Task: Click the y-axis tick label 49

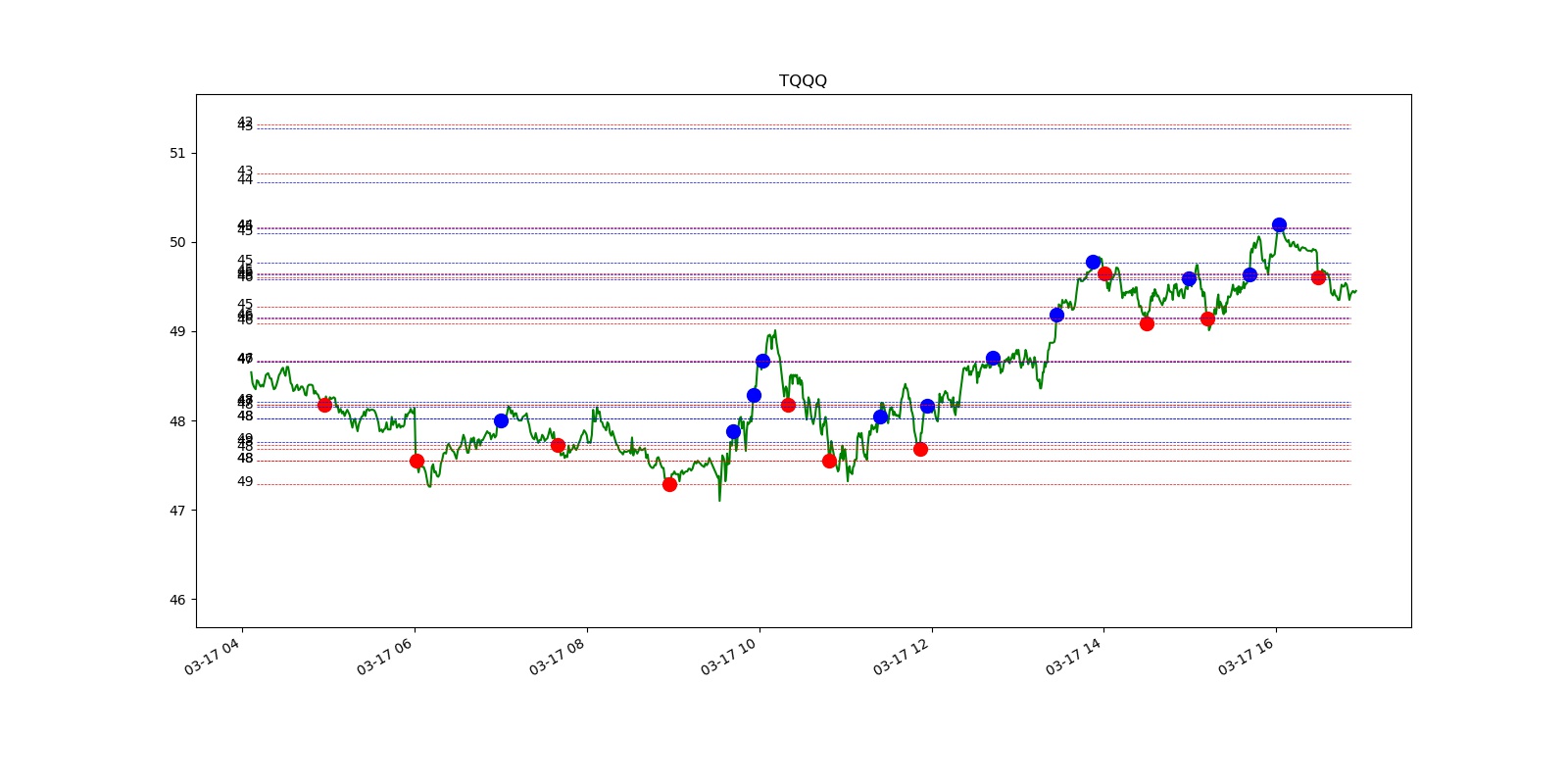Action: click(x=177, y=331)
